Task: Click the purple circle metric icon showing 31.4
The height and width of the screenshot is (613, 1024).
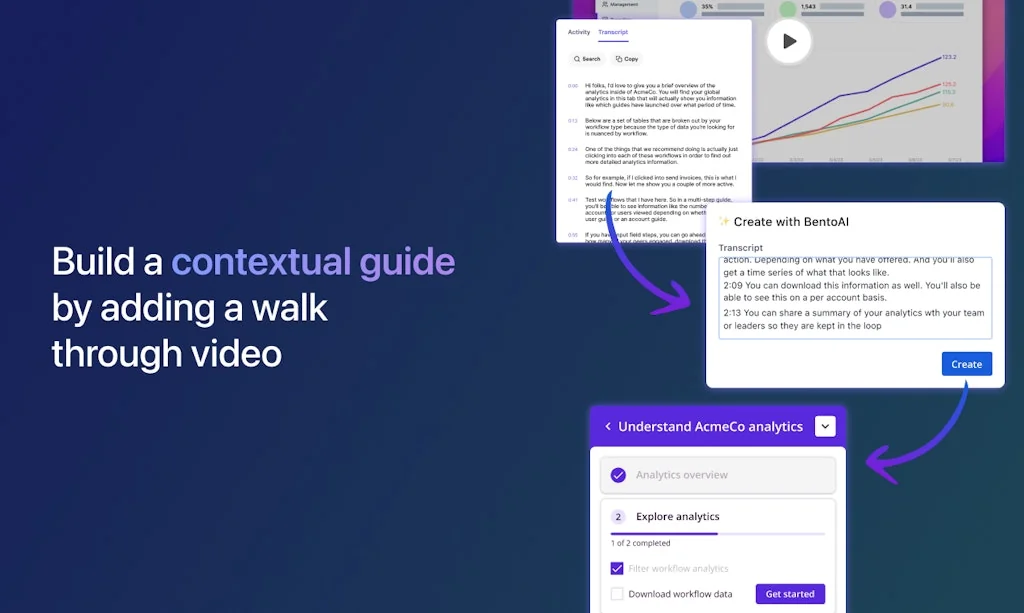Action: click(887, 10)
